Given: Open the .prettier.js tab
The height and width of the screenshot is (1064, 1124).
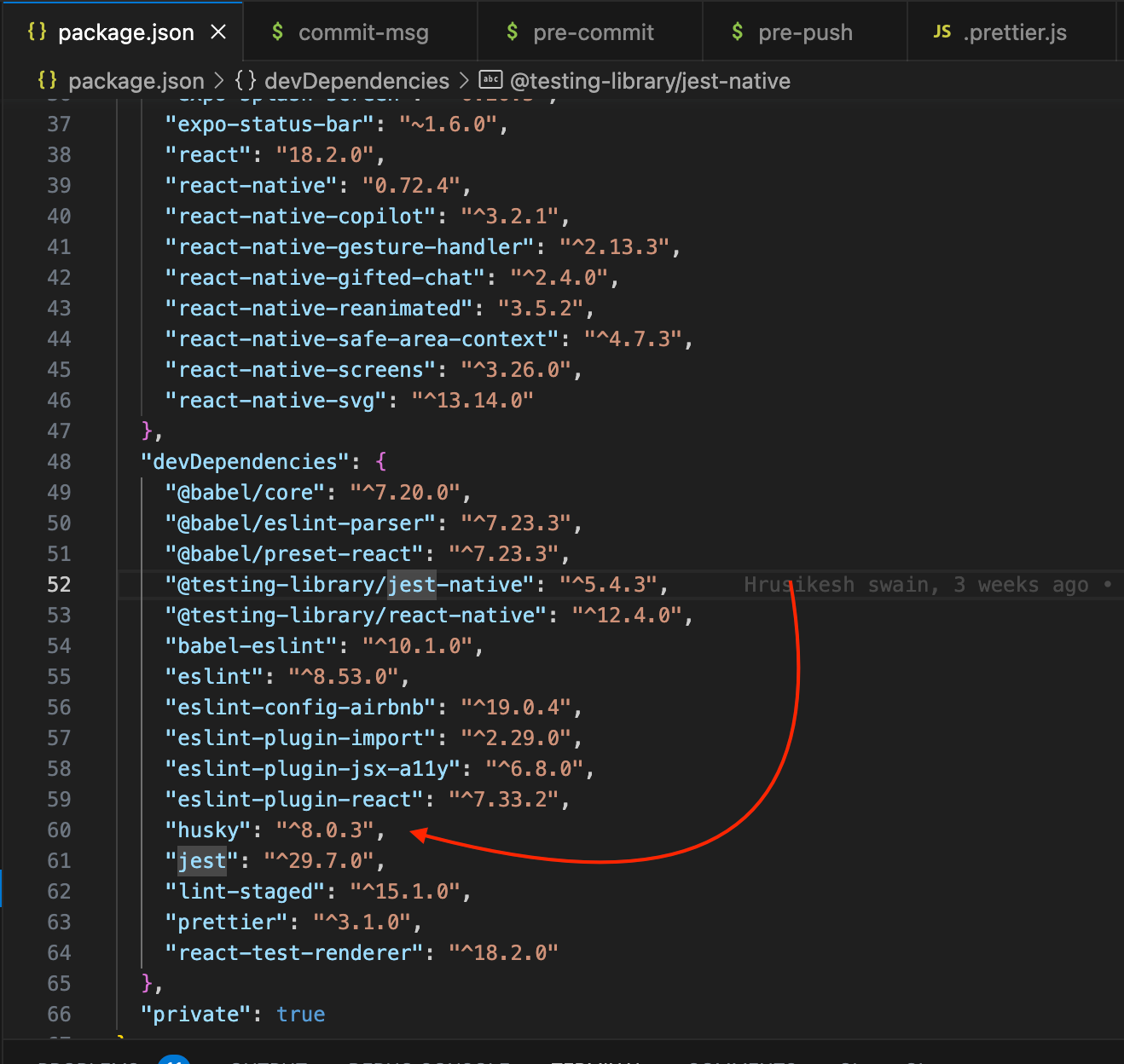Looking at the screenshot, I should [x=1012, y=32].
